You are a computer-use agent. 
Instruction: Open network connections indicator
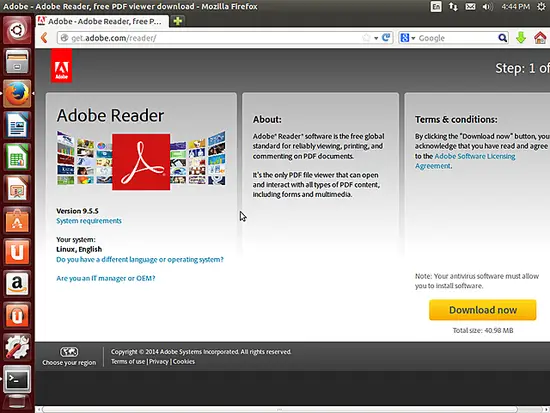(453, 6)
